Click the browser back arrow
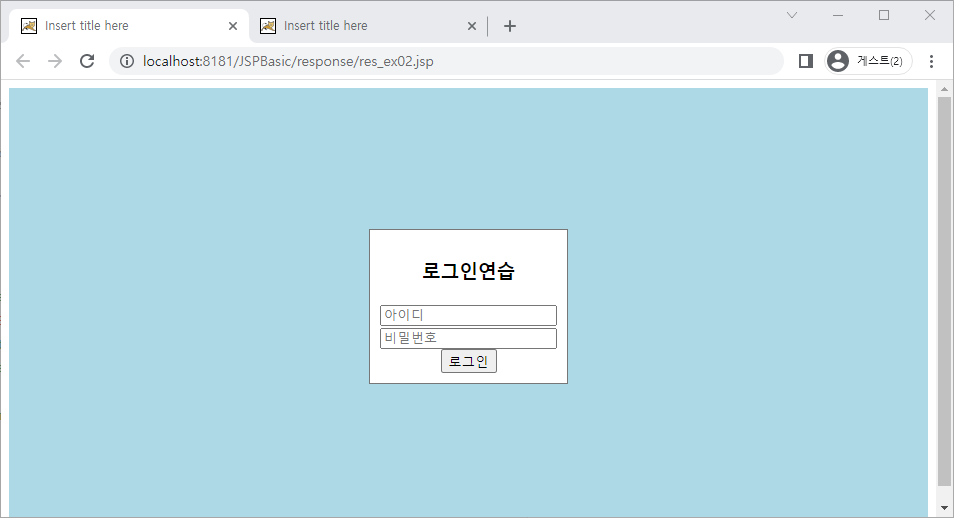 pos(23,61)
